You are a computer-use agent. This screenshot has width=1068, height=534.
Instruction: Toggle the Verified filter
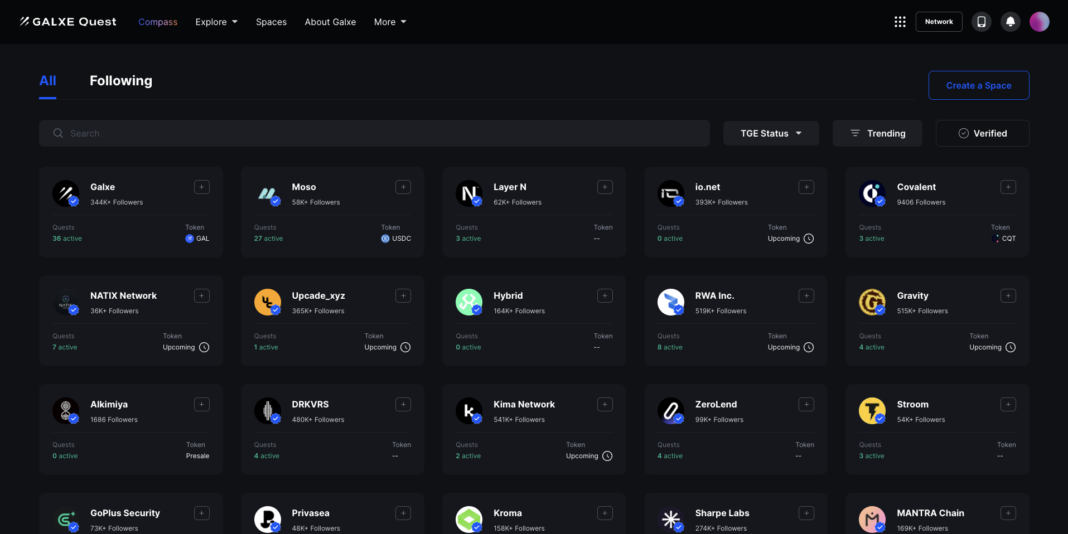(982, 133)
